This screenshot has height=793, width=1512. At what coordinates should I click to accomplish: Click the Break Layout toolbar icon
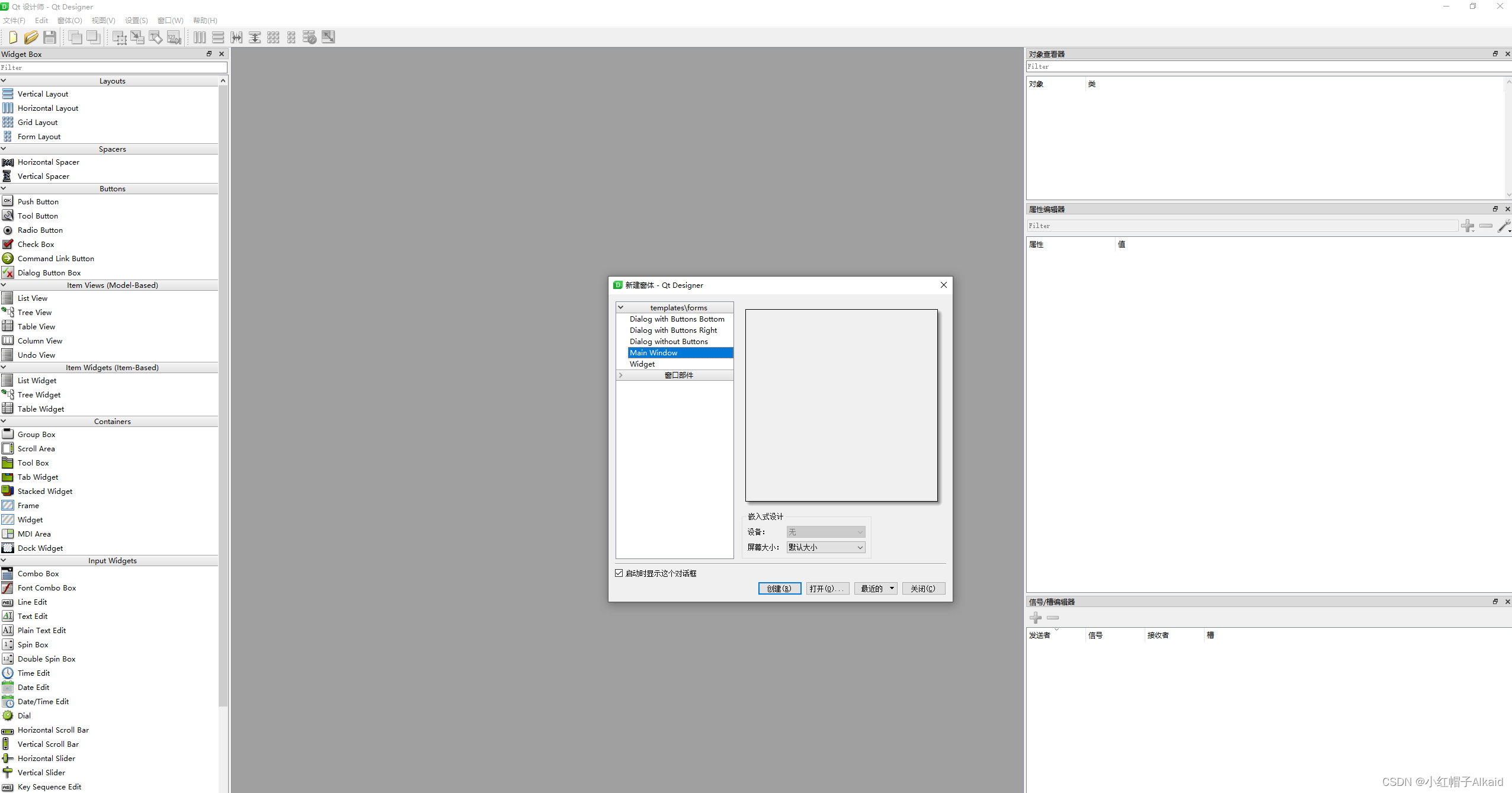point(310,37)
